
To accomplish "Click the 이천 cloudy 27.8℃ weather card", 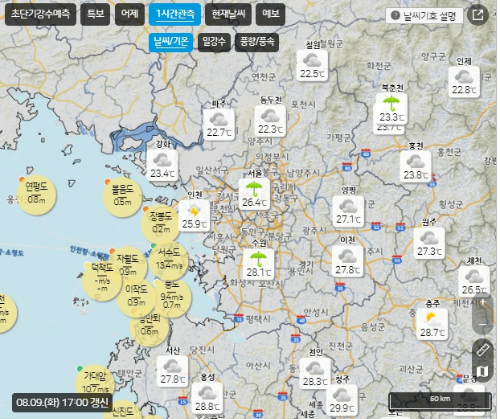I will click(348, 261).
